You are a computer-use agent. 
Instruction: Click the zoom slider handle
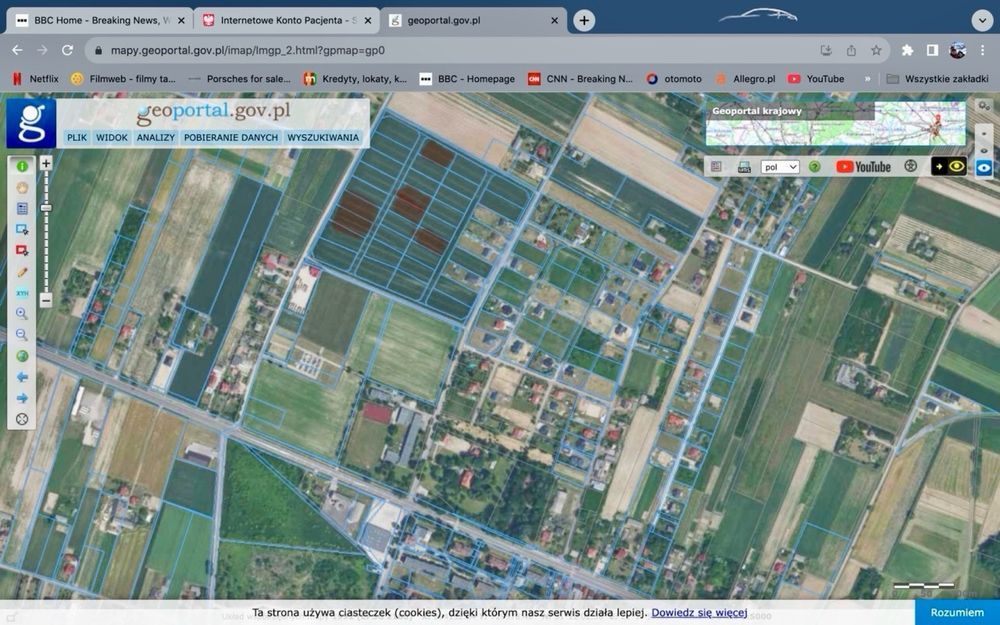click(x=46, y=208)
